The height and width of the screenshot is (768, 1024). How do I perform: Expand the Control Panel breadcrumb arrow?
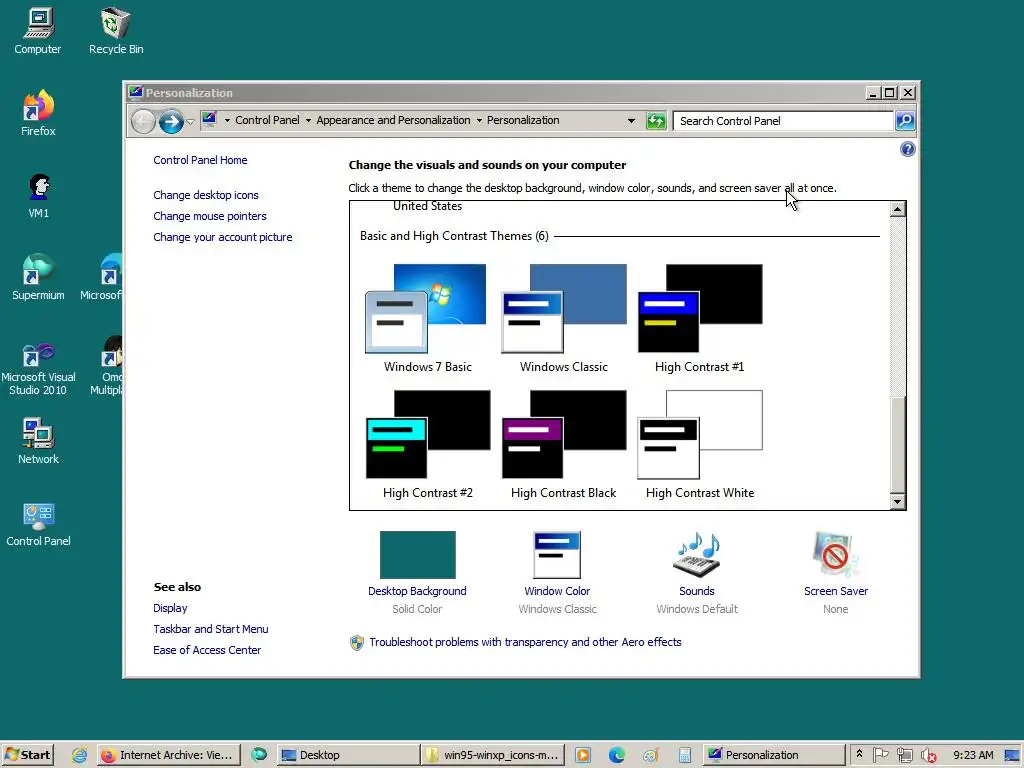(308, 121)
